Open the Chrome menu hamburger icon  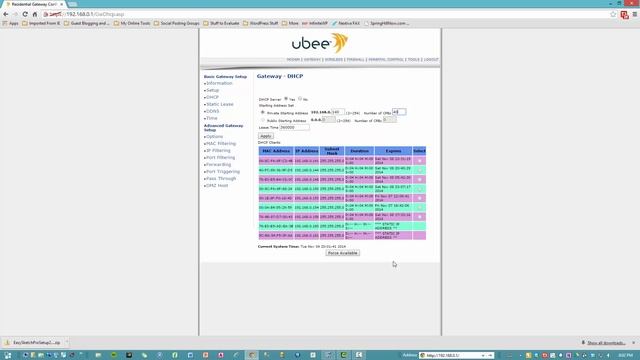tap(635, 14)
